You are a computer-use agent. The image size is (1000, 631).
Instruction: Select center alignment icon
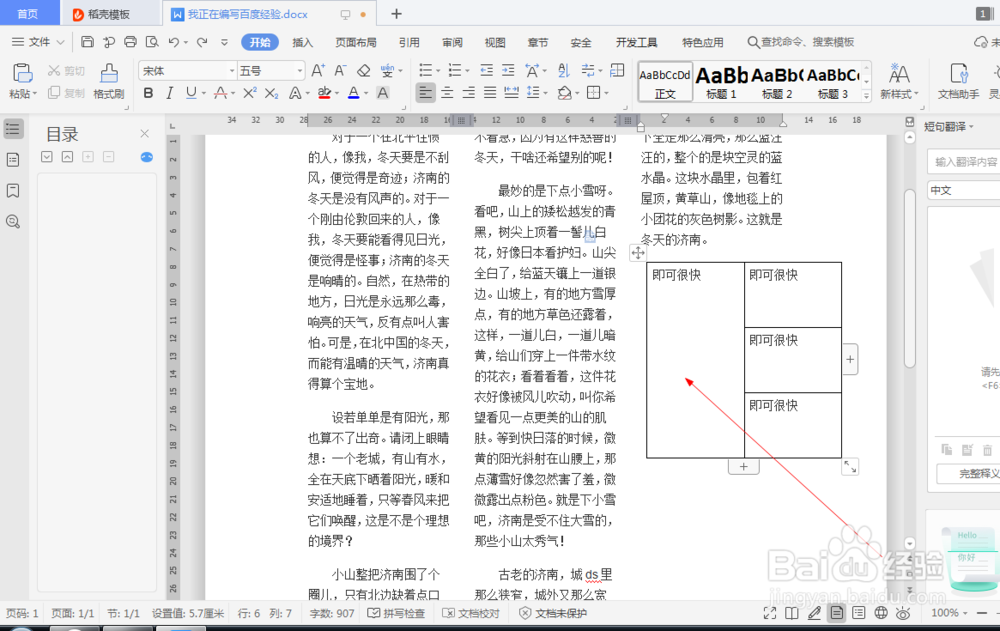pos(445,94)
